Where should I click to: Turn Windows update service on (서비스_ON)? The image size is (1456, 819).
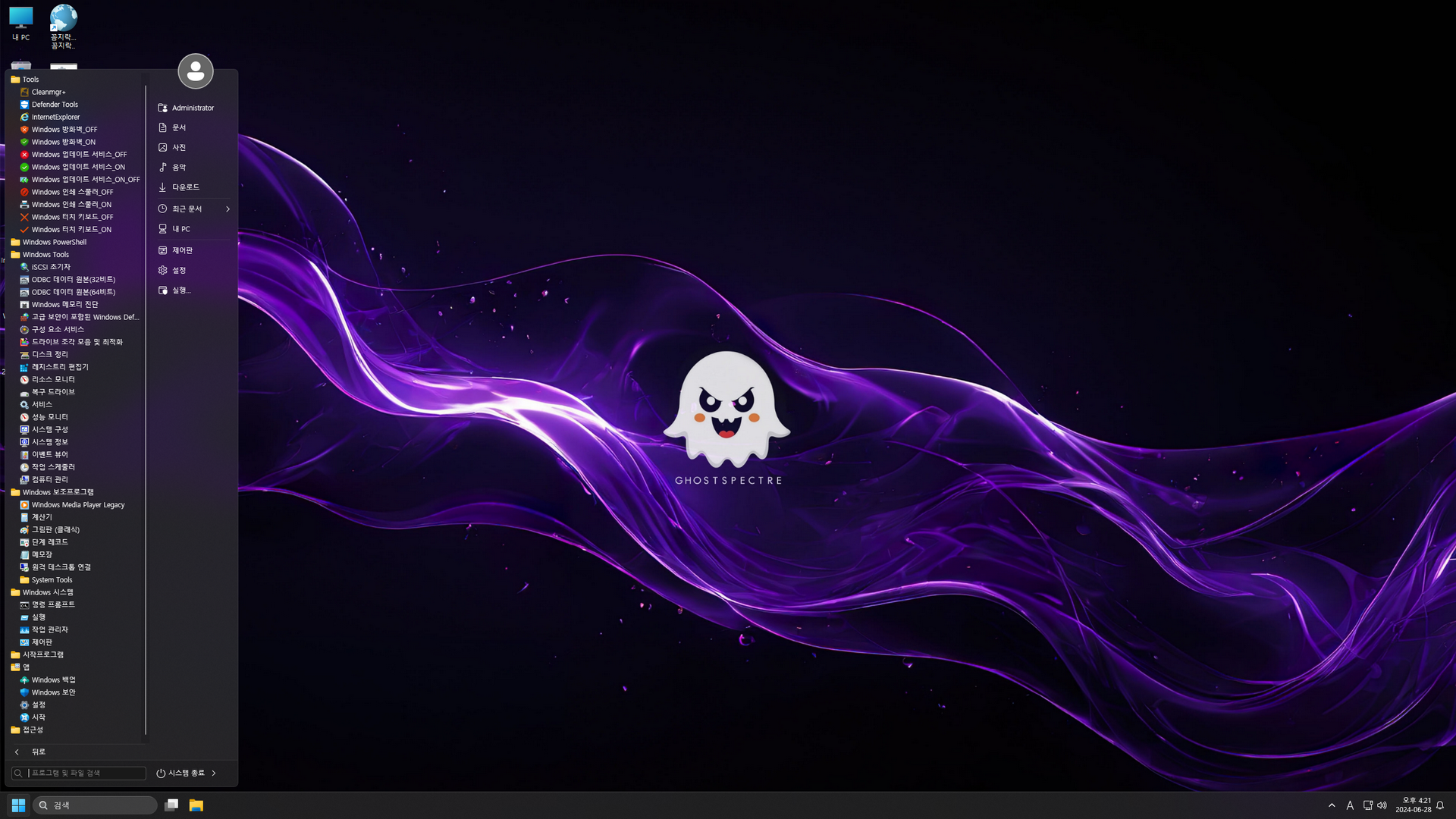77,167
